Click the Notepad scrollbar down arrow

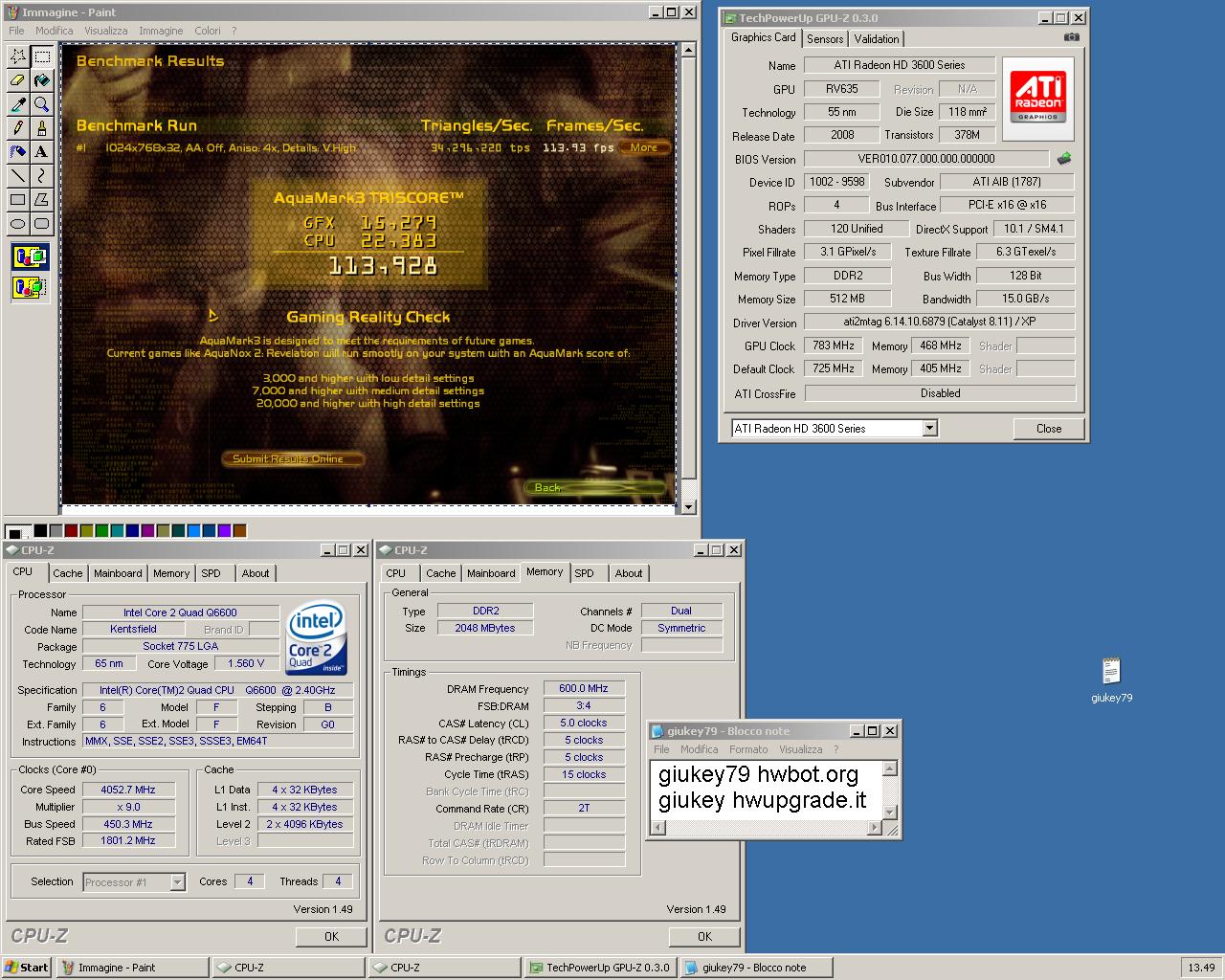tap(889, 813)
